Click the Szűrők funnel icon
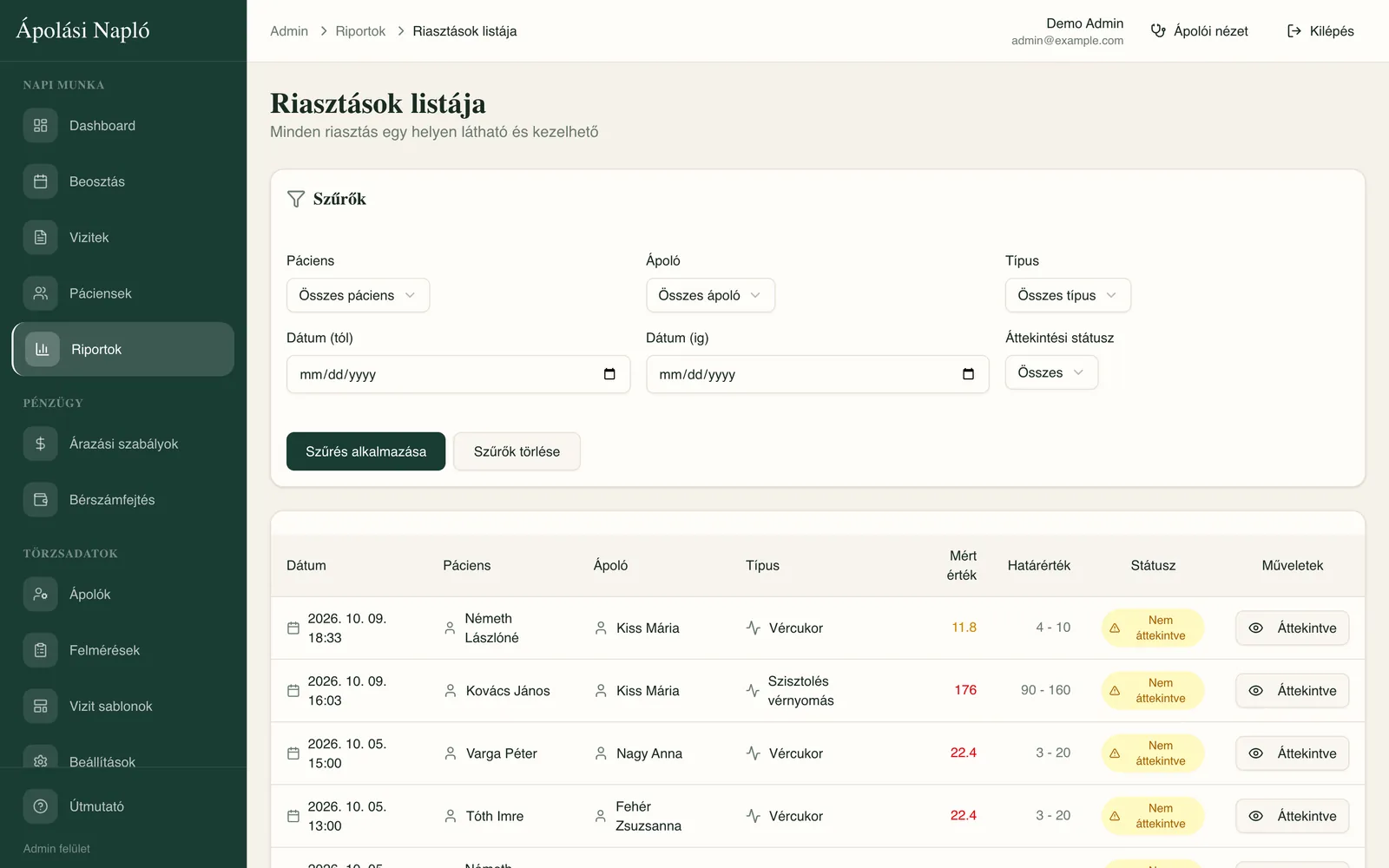The image size is (1389, 868). click(296, 199)
